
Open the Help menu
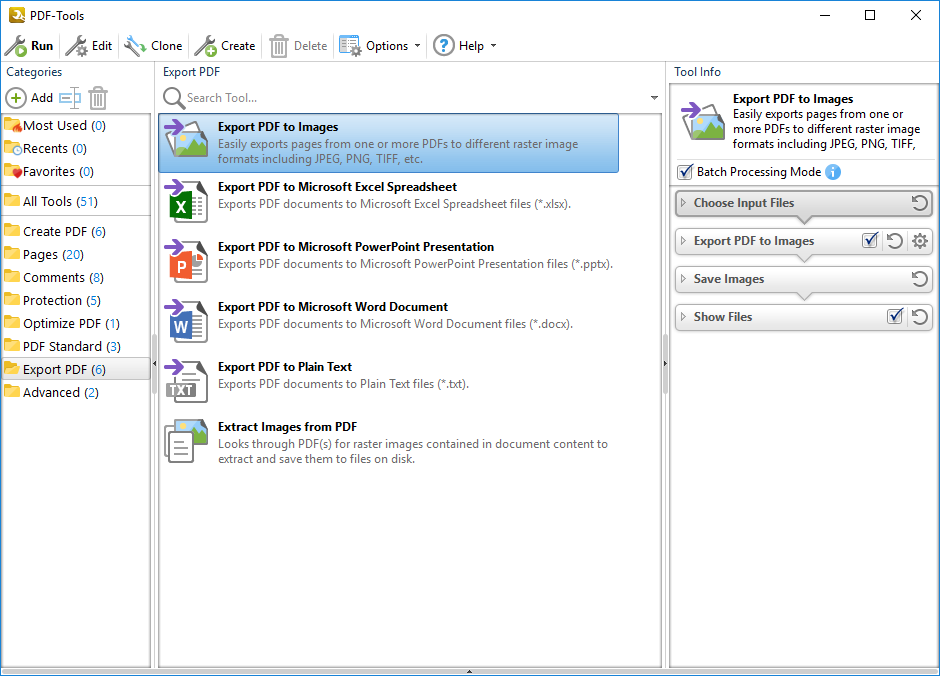tap(464, 46)
